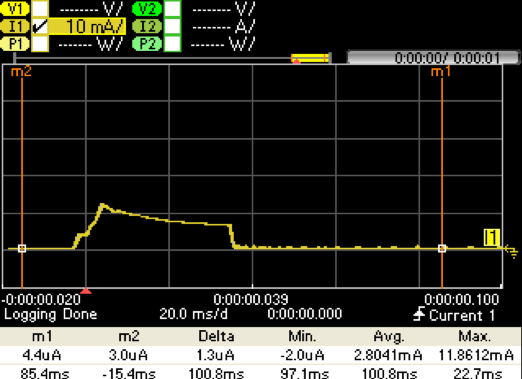This screenshot has height=379, width=522.
Task: Click the 0:00:00.100 end time label
Action: 462,299
